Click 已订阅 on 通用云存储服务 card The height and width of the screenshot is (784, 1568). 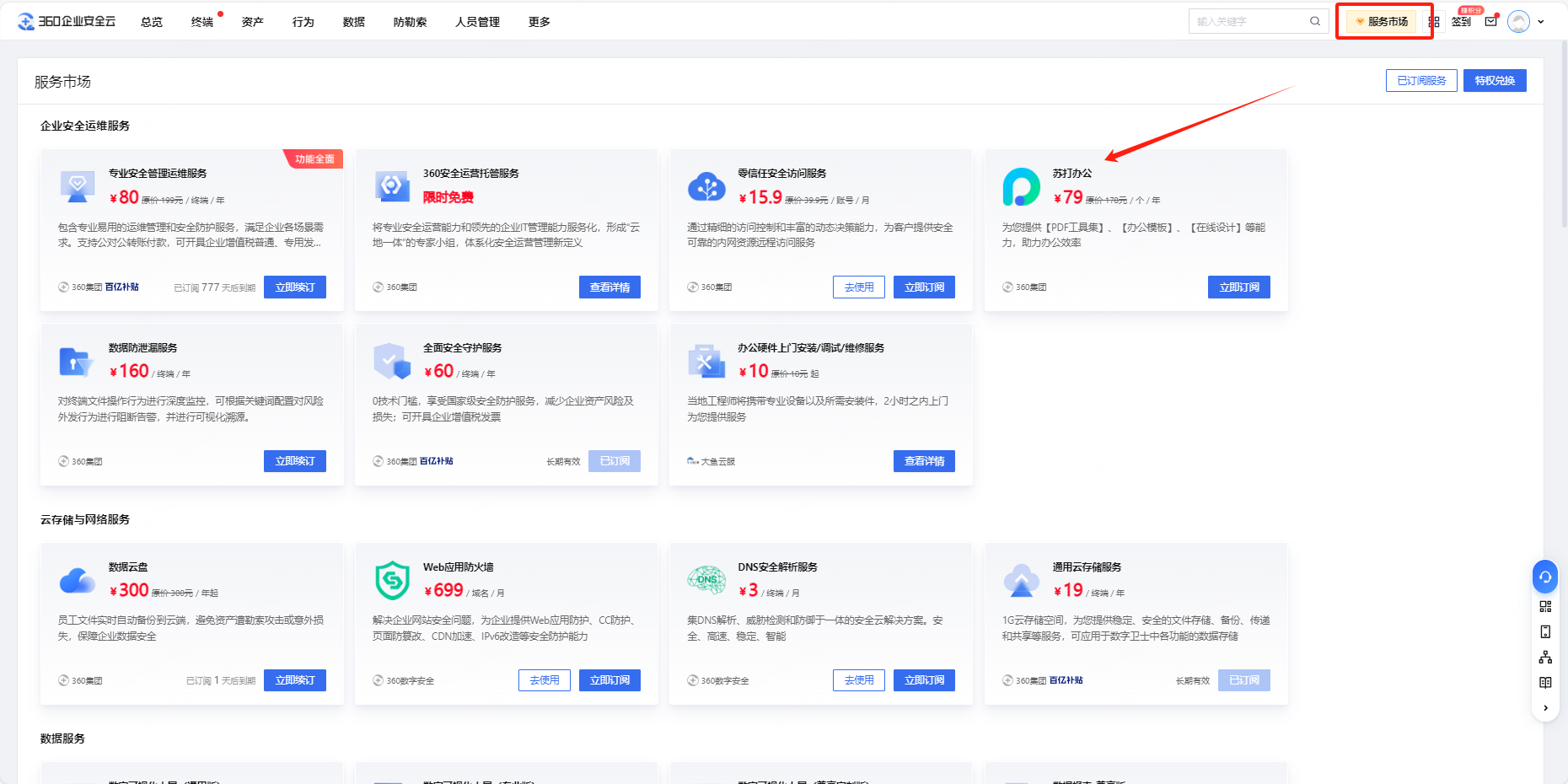pyautogui.click(x=1244, y=680)
